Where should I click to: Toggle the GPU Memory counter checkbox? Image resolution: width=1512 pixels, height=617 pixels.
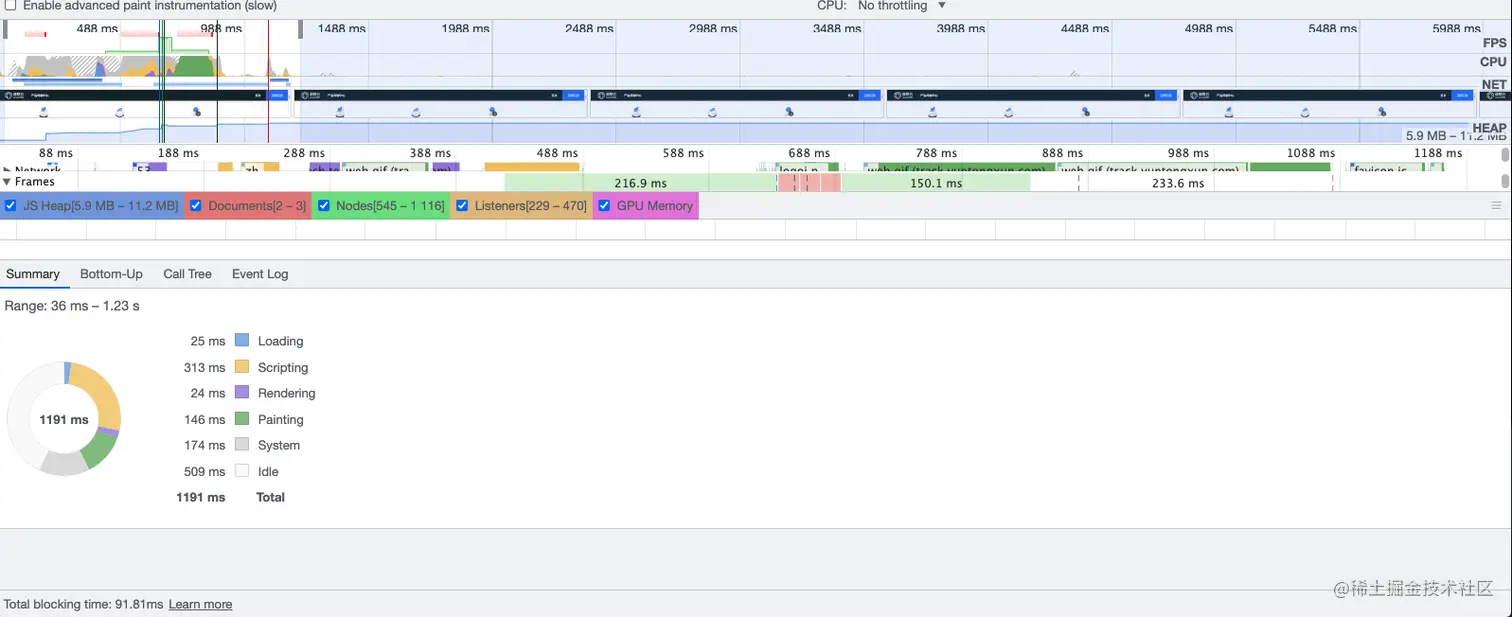(603, 206)
